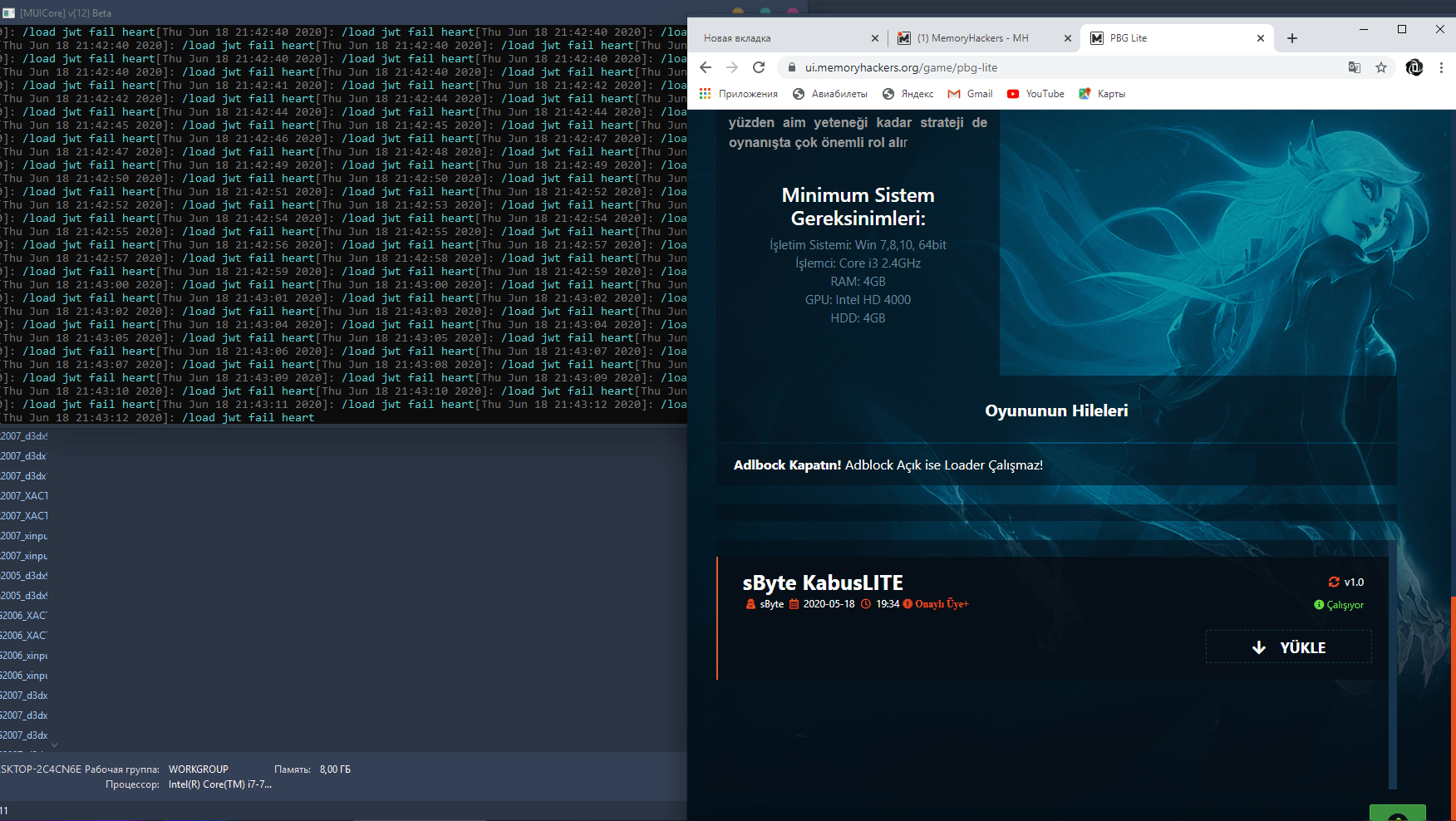The image size is (1456, 821).
Task: Maximize the Chrome browser window
Action: coord(1402,29)
